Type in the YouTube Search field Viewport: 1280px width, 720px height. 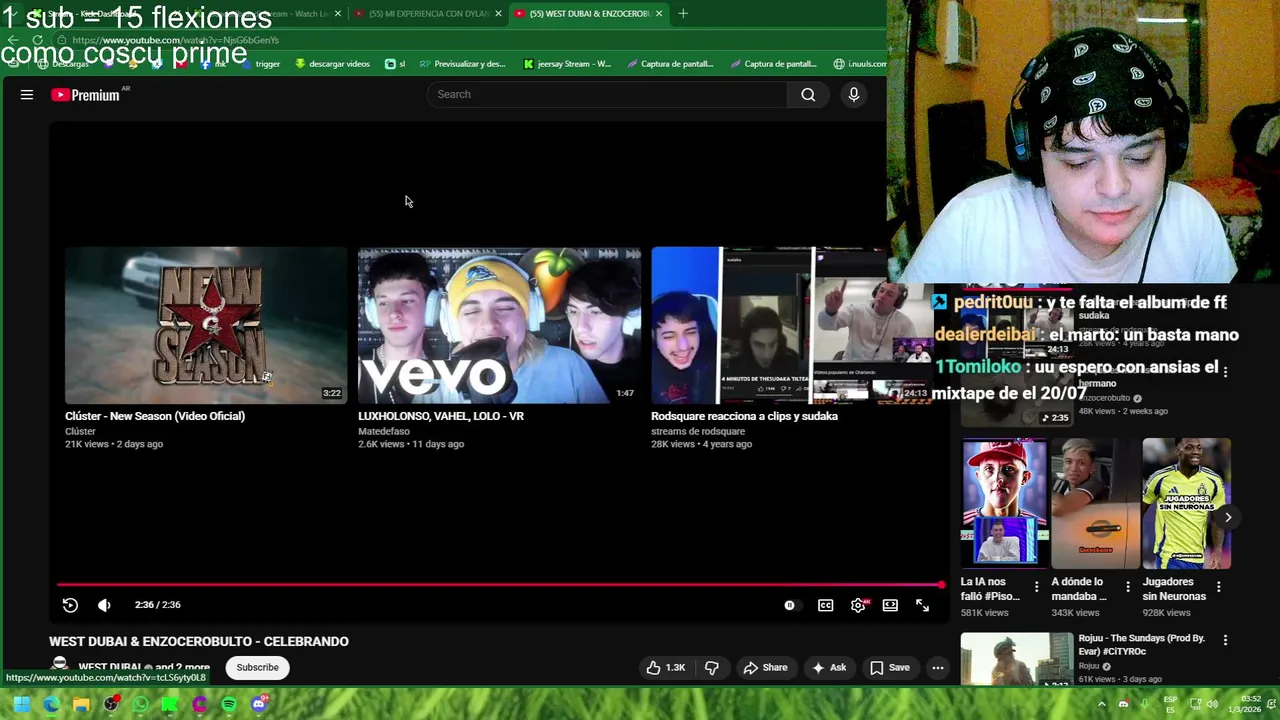tap(607, 95)
